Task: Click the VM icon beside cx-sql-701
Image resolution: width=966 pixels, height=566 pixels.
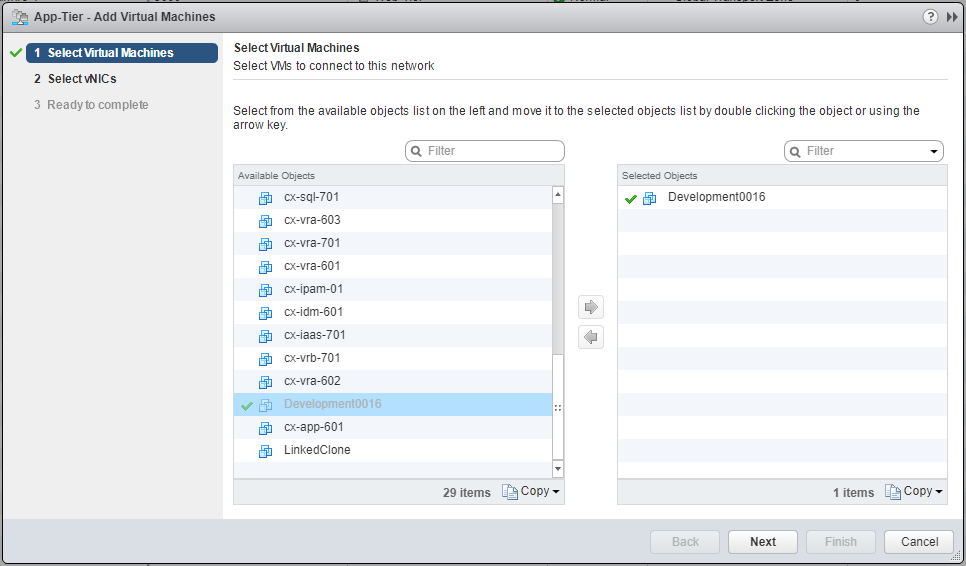Action: pyautogui.click(x=265, y=198)
